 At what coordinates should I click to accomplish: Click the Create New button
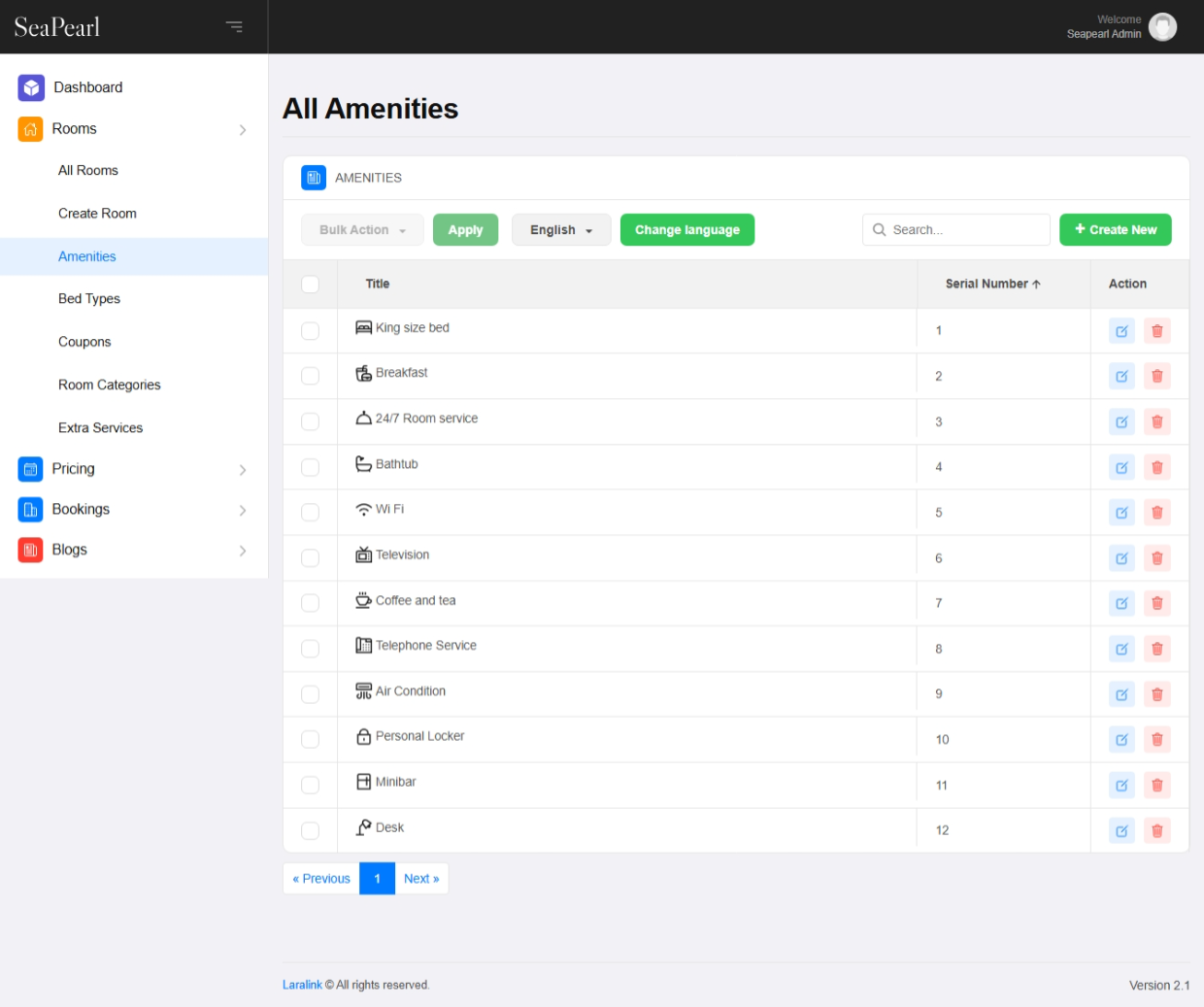pos(1115,230)
